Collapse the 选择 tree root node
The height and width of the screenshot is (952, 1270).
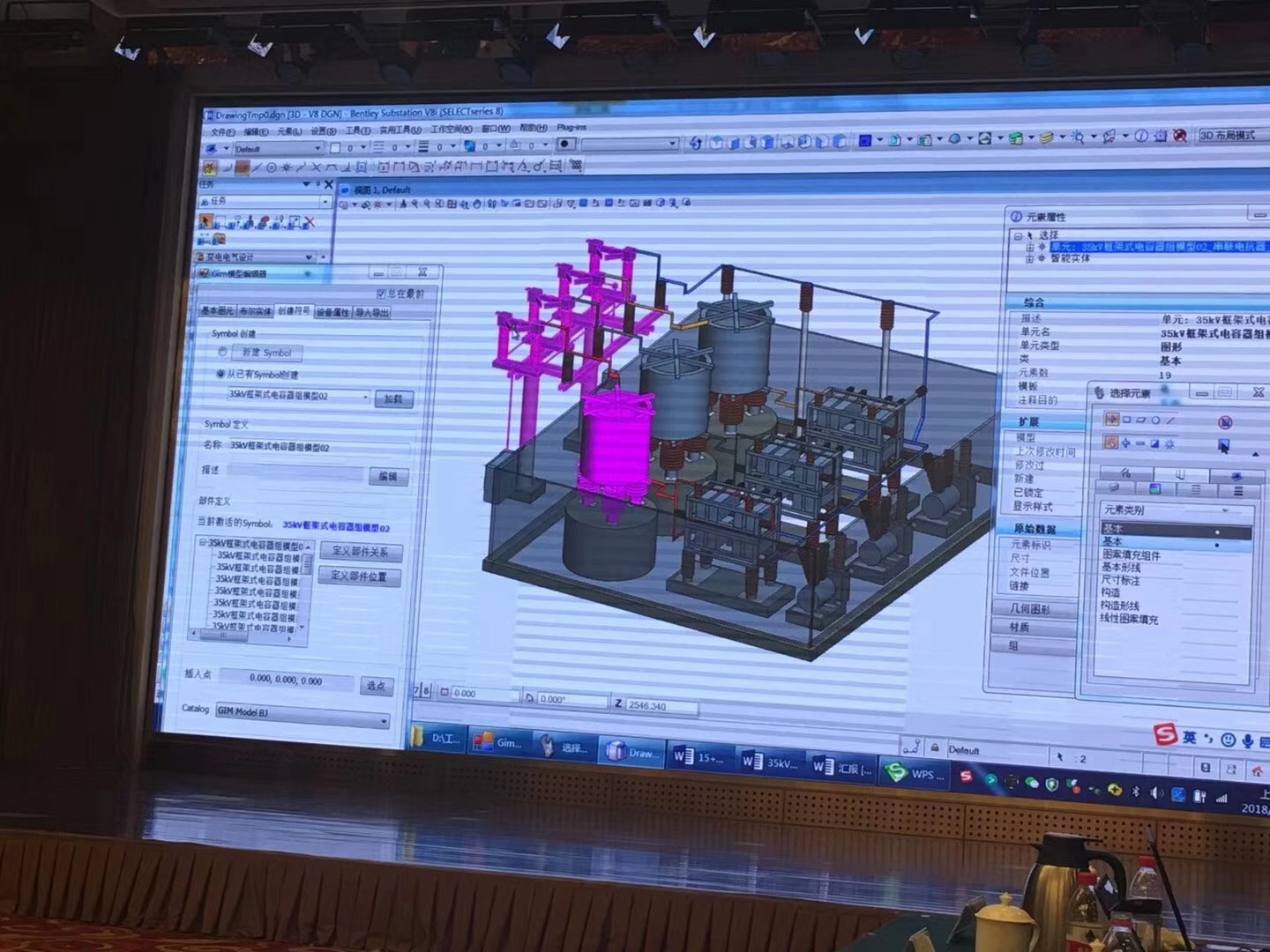tap(1019, 235)
